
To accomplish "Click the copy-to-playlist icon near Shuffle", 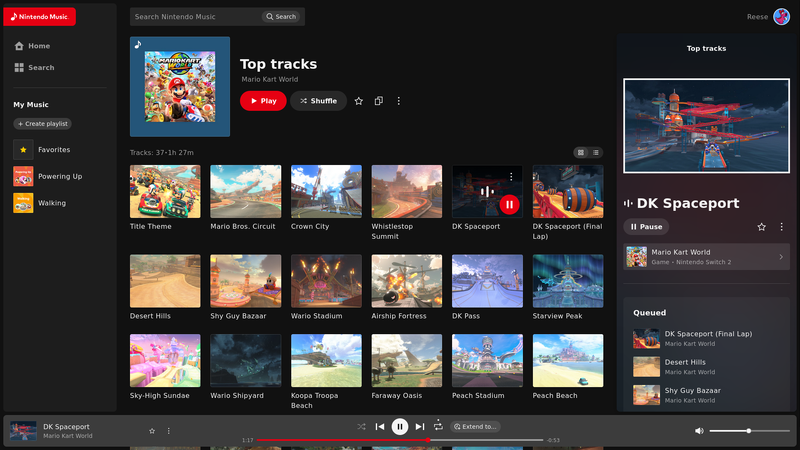I will click(x=379, y=101).
